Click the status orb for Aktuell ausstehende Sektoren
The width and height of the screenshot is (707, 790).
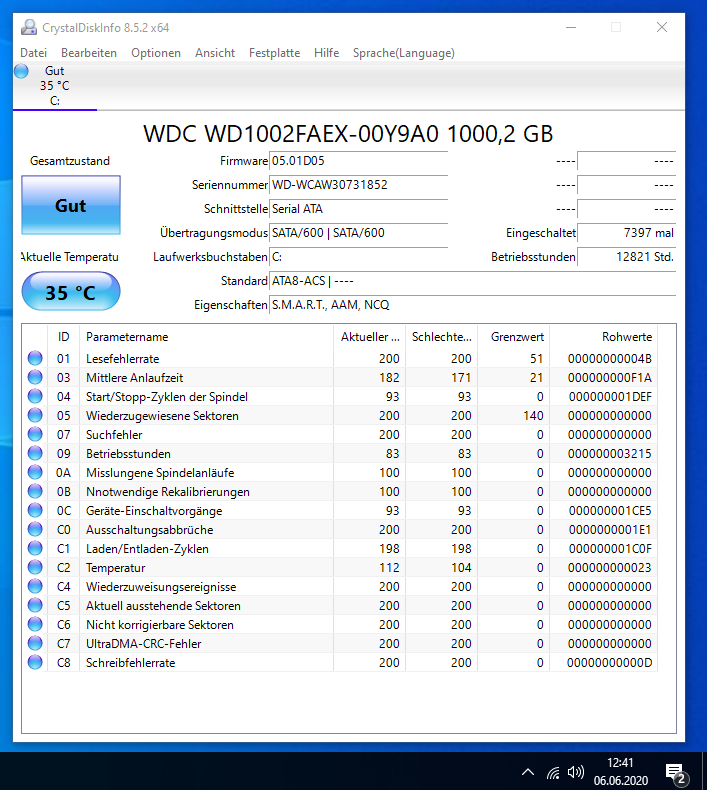(x=35, y=605)
